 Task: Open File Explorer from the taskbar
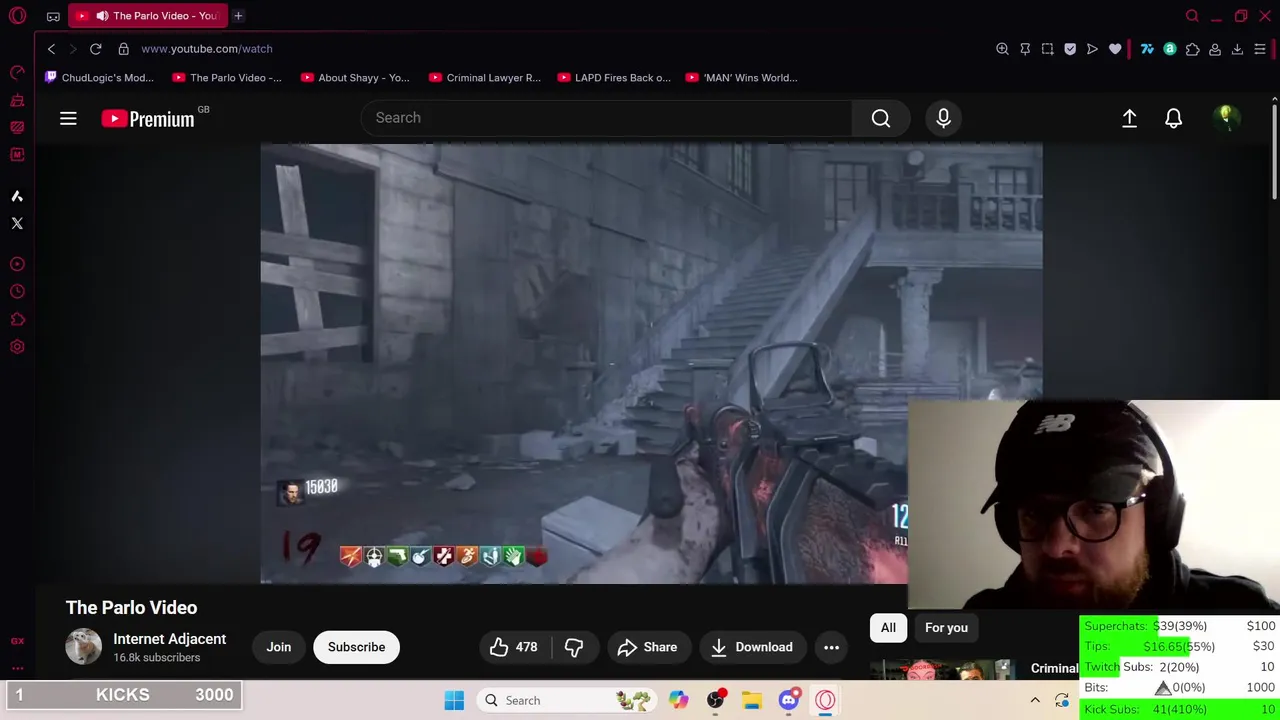(752, 700)
